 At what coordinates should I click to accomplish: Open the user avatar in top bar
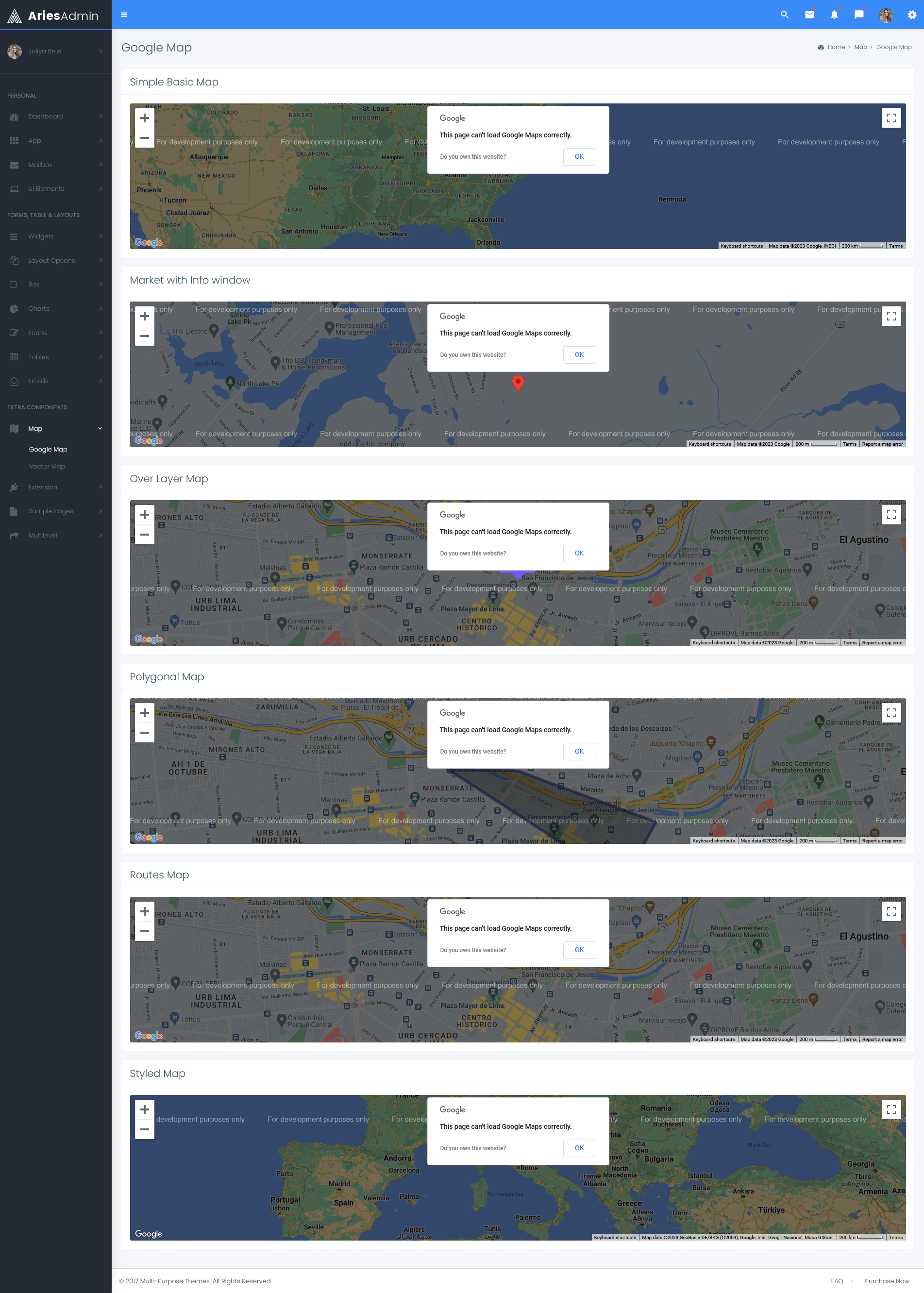tap(886, 15)
